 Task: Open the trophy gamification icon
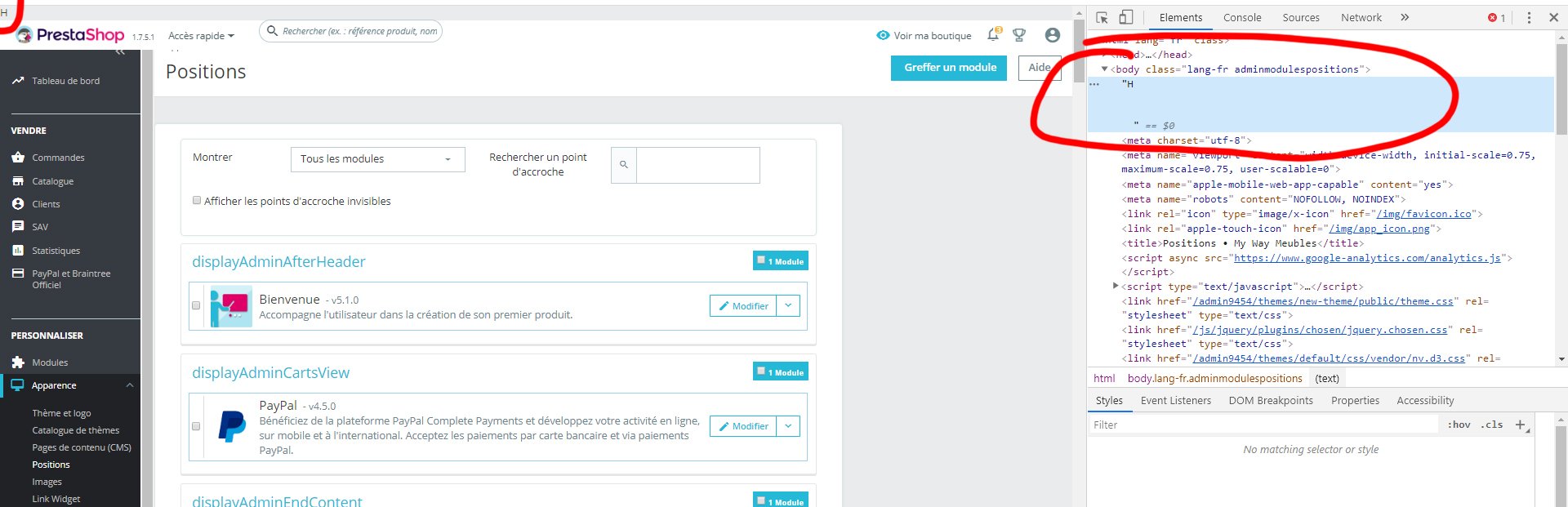pos(1019,35)
